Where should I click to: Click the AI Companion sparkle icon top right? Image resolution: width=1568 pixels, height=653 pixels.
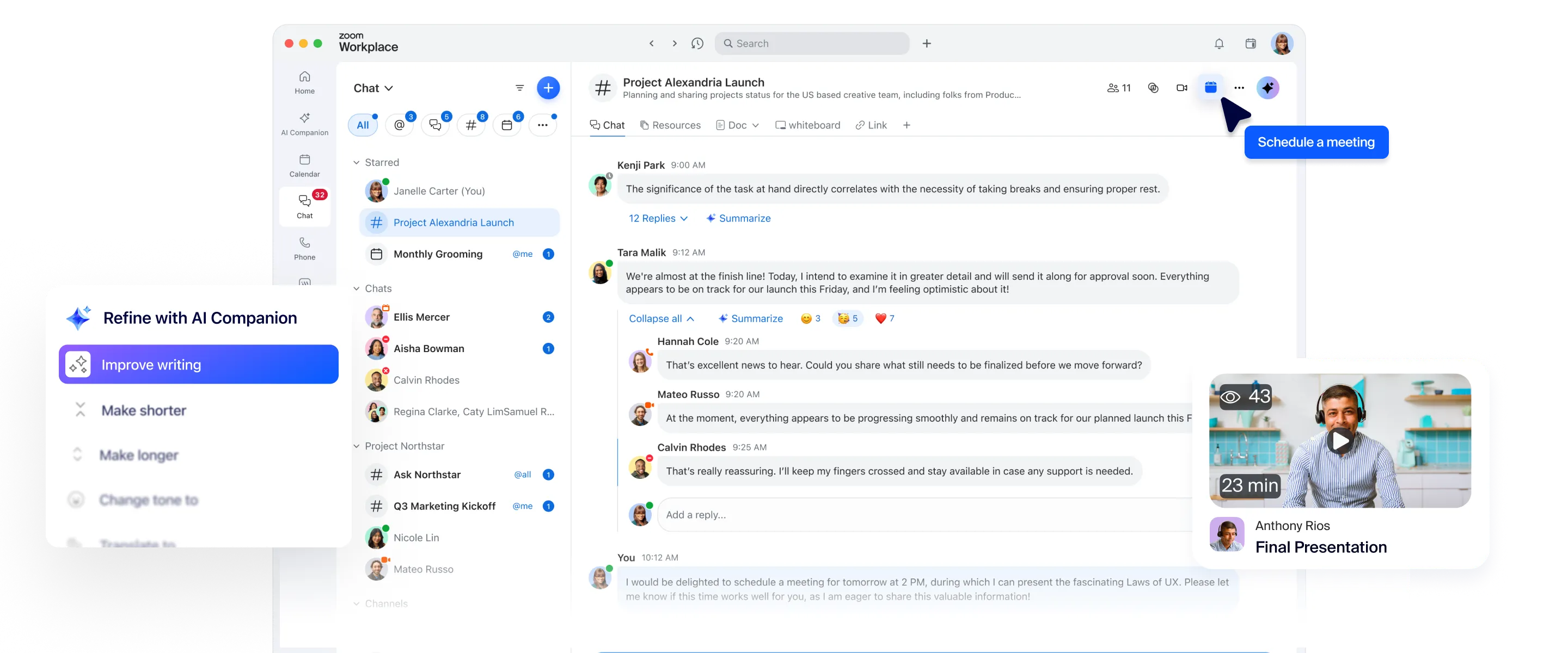point(1269,88)
